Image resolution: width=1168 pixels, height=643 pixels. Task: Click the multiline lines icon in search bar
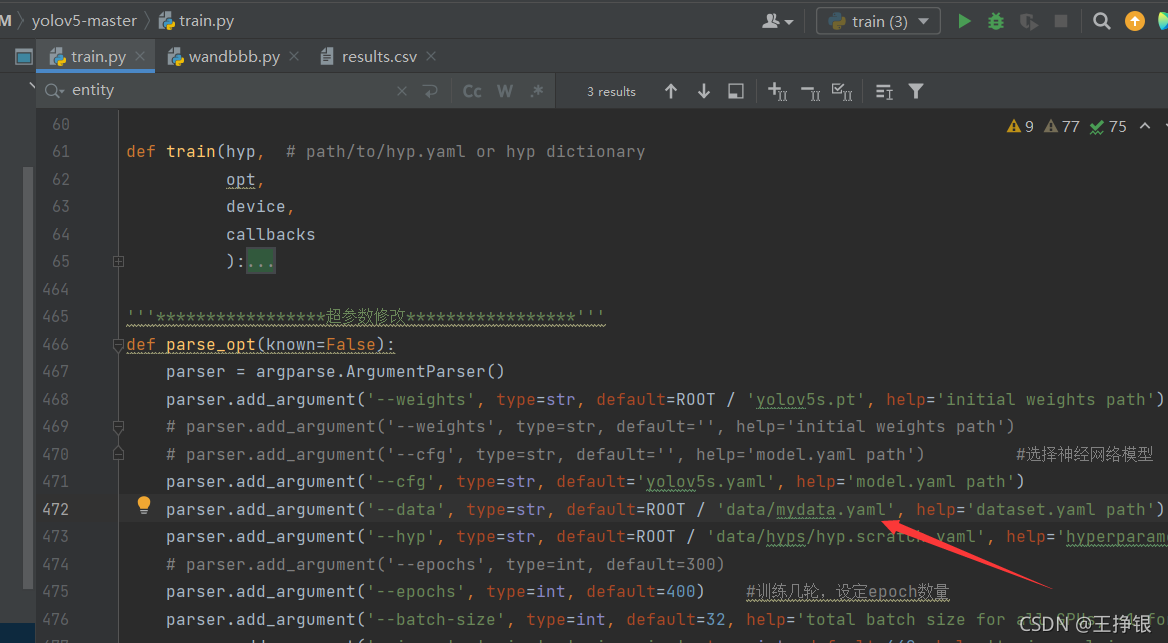(x=883, y=92)
